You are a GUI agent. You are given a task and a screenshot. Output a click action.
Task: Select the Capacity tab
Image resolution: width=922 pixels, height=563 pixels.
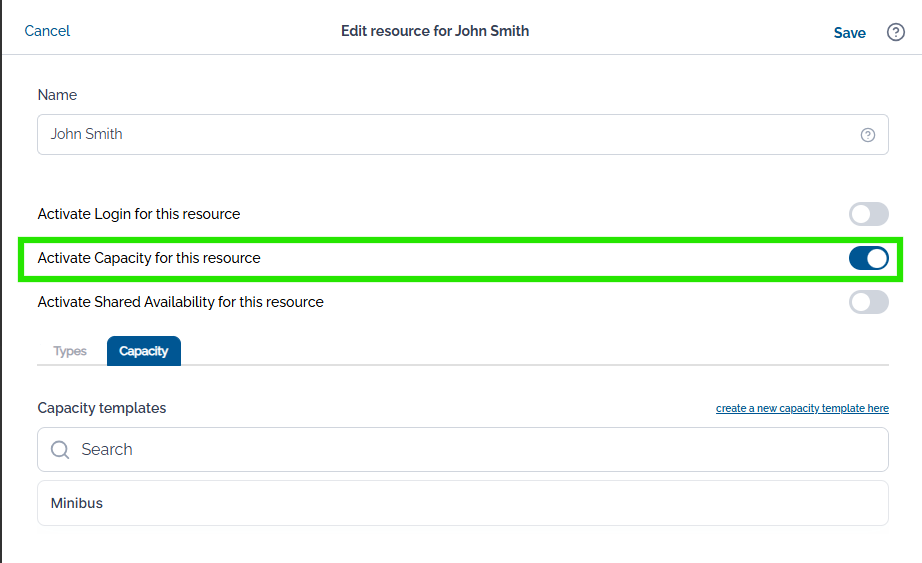(x=143, y=351)
